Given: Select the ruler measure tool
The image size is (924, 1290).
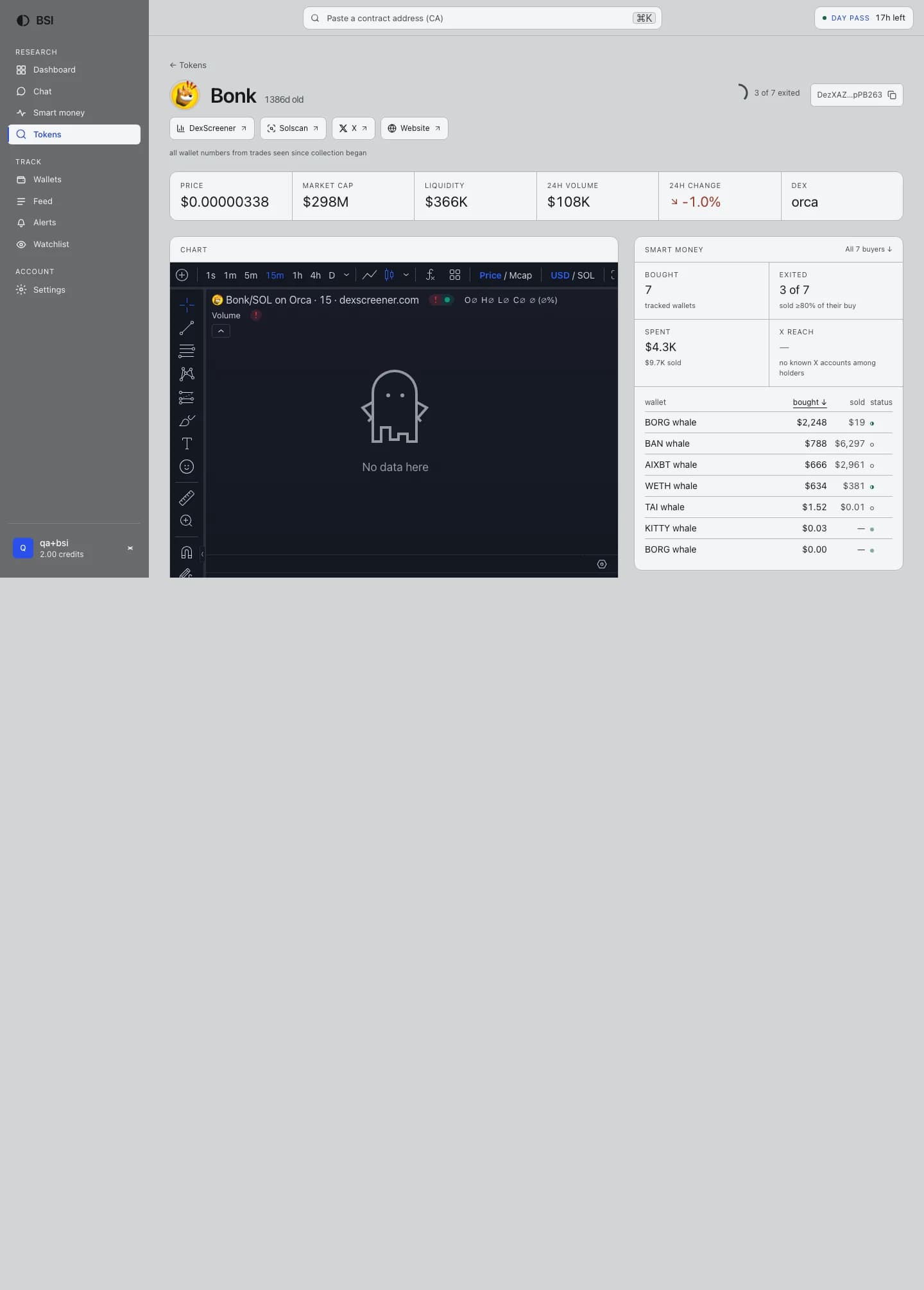Looking at the screenshot, I should (187, 497).
